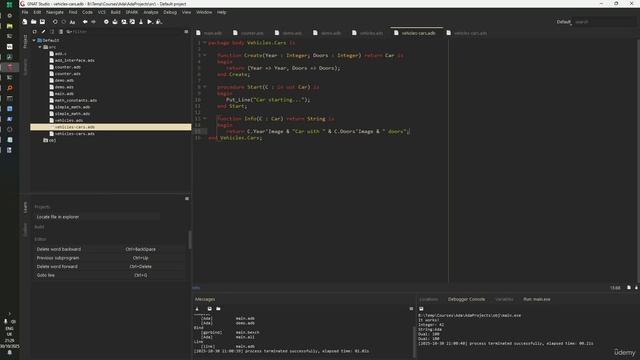Fold package body at line 1
Screen dimensions: 640x360
(205, 42)
